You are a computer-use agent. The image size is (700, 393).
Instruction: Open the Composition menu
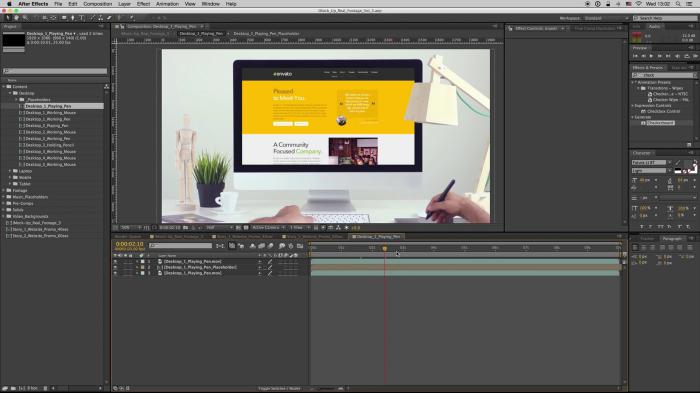coord(98,4)
